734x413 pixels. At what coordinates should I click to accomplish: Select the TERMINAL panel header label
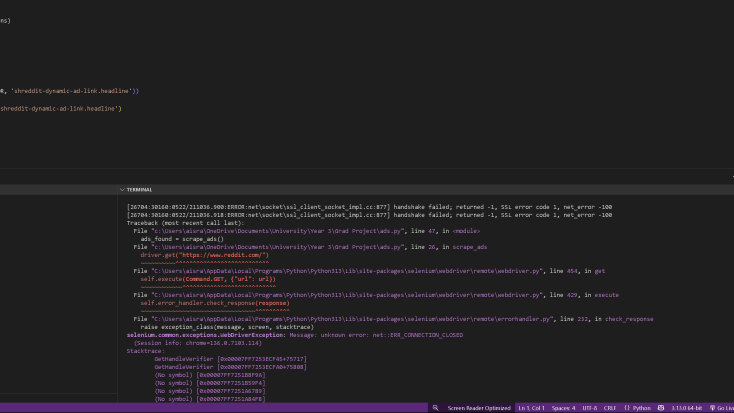pyautogui.click(x=139, y=190)
